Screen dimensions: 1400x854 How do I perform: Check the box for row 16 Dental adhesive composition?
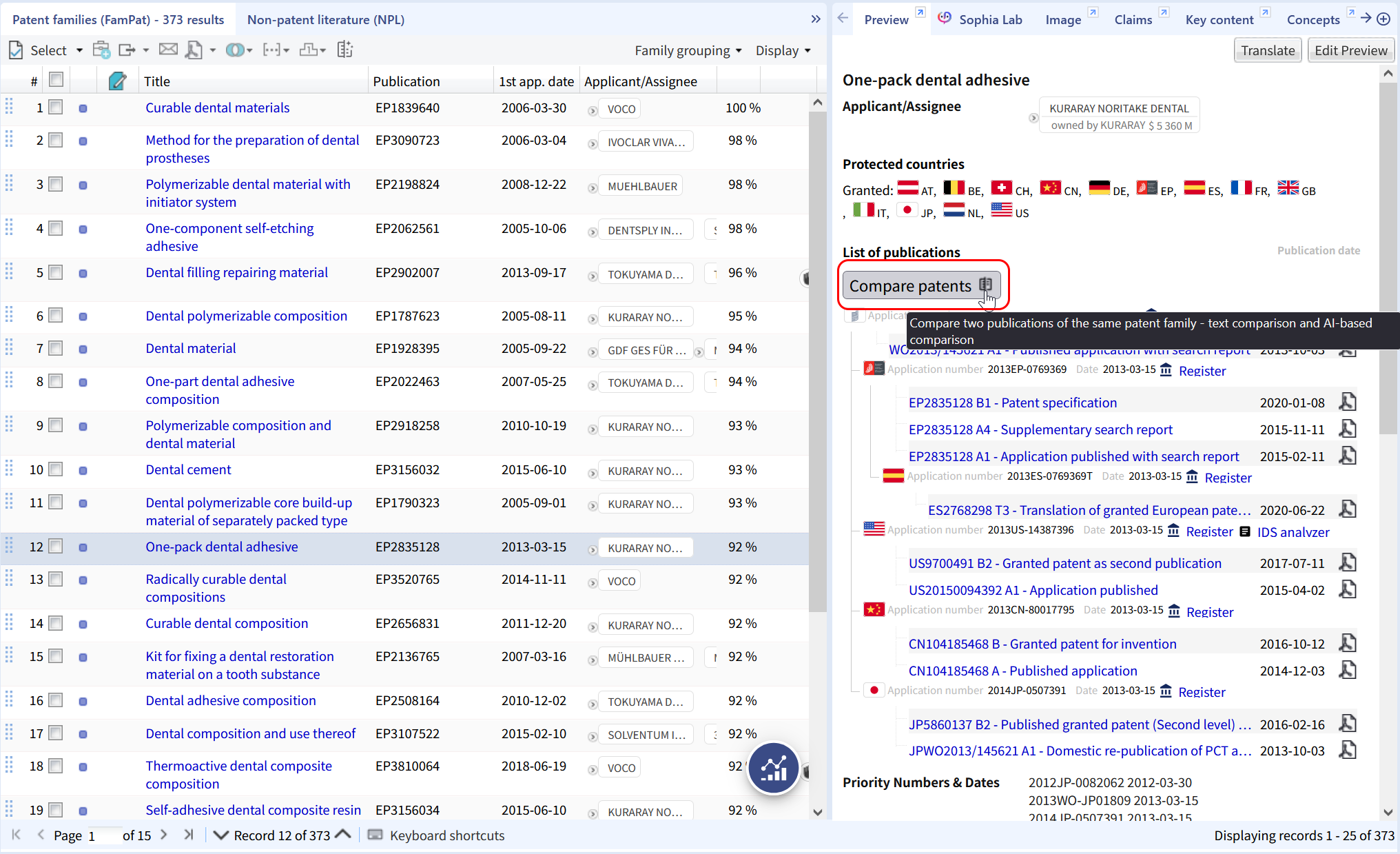tap(56, 700)
